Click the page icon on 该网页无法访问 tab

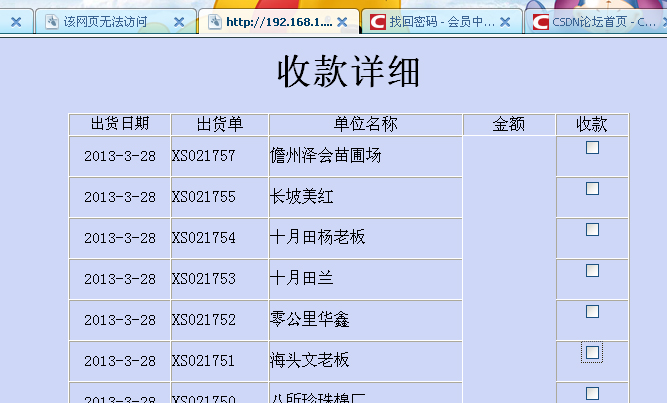[52, 22]
